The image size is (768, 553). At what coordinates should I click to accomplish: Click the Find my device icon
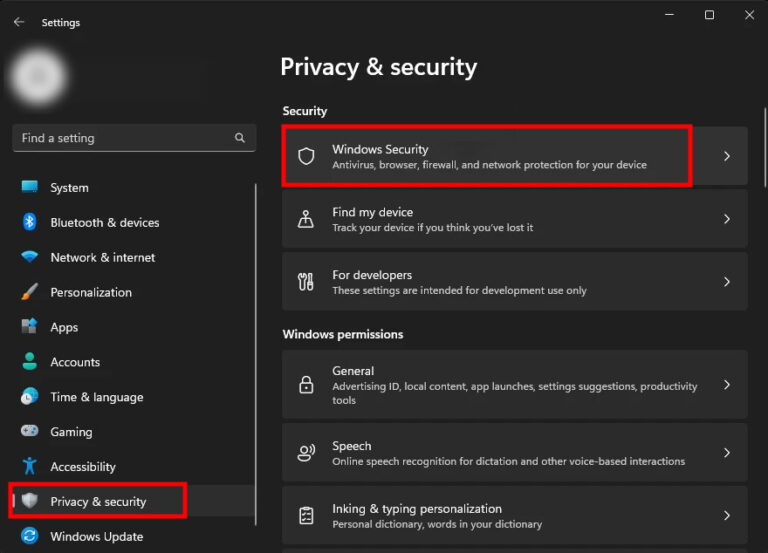[307, 219]
